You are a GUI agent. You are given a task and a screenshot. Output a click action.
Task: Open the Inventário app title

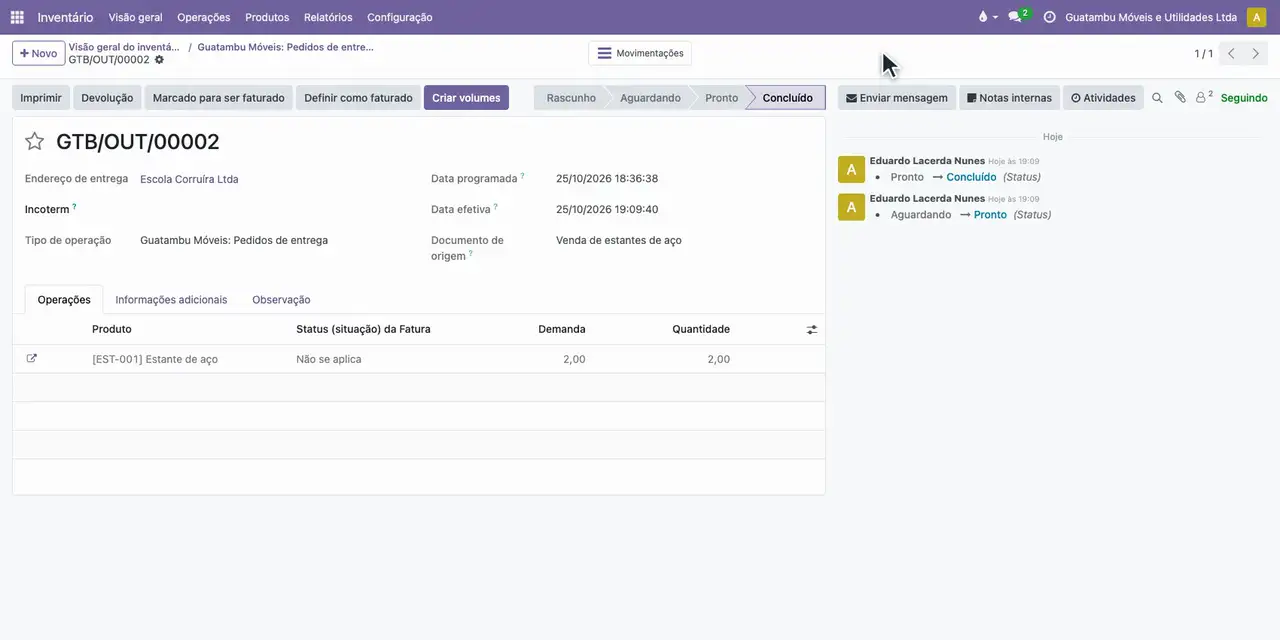tap(65, 17)
